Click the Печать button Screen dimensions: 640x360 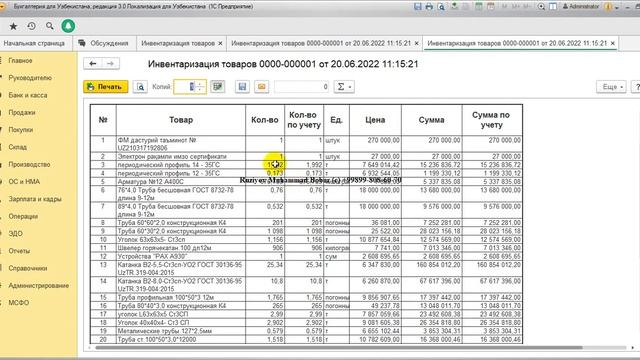(x=106, y=87)
